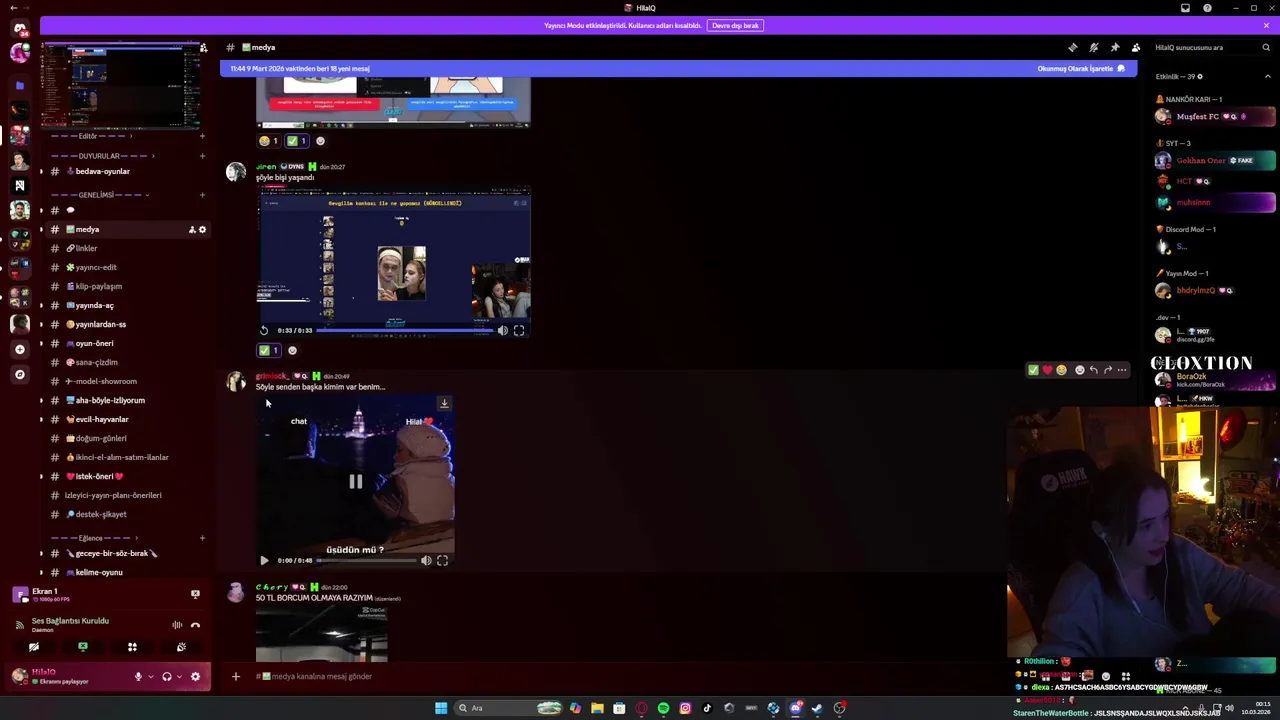Viewport: 1280px width, 720px height.
Task: Open the Discover servers compass icon
Action: (19, 374)
